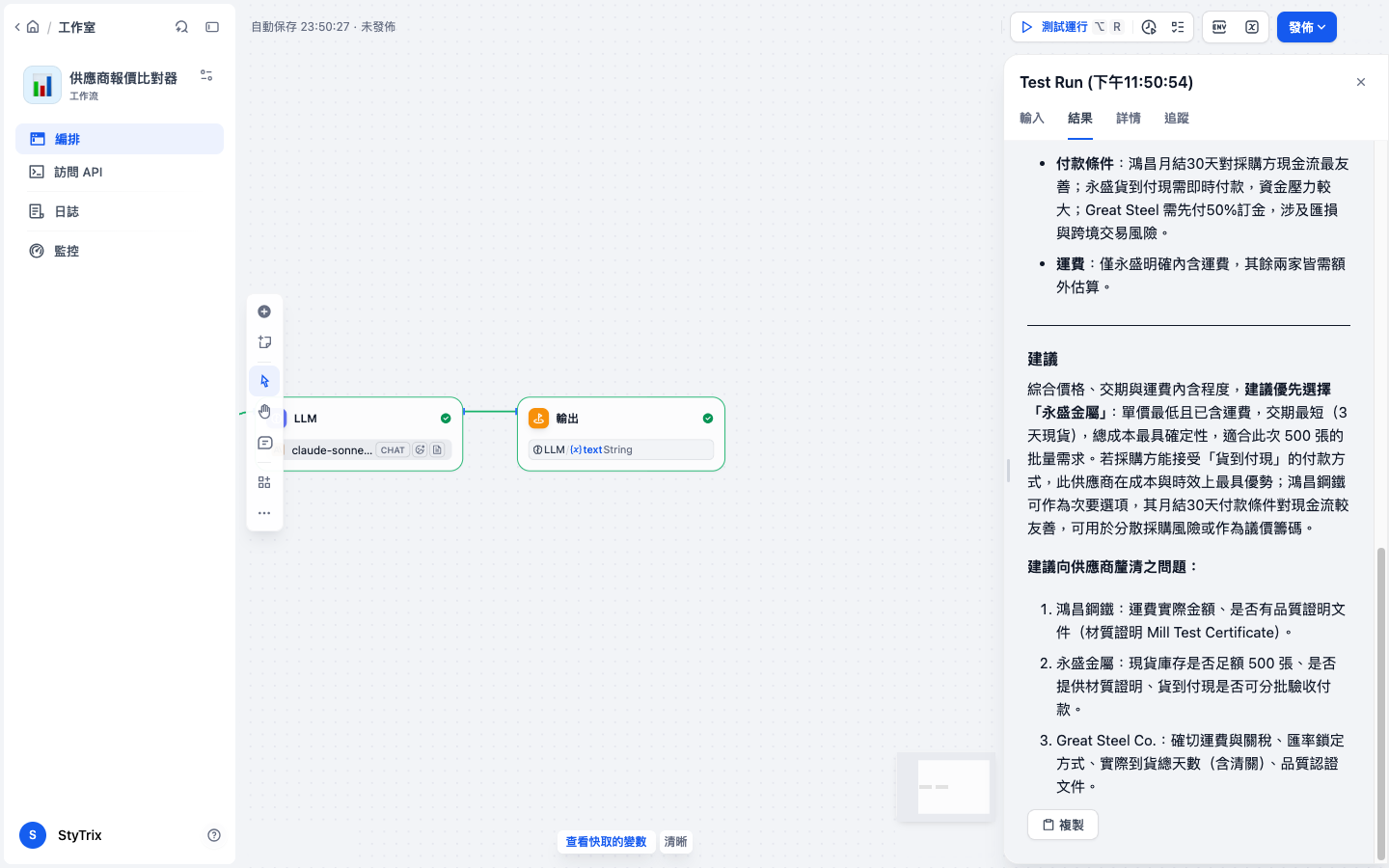Viewport: 1389px width, 868px height.
Task: Click the headset support icon
Action: pyautogui.click(x=181, y=27)
